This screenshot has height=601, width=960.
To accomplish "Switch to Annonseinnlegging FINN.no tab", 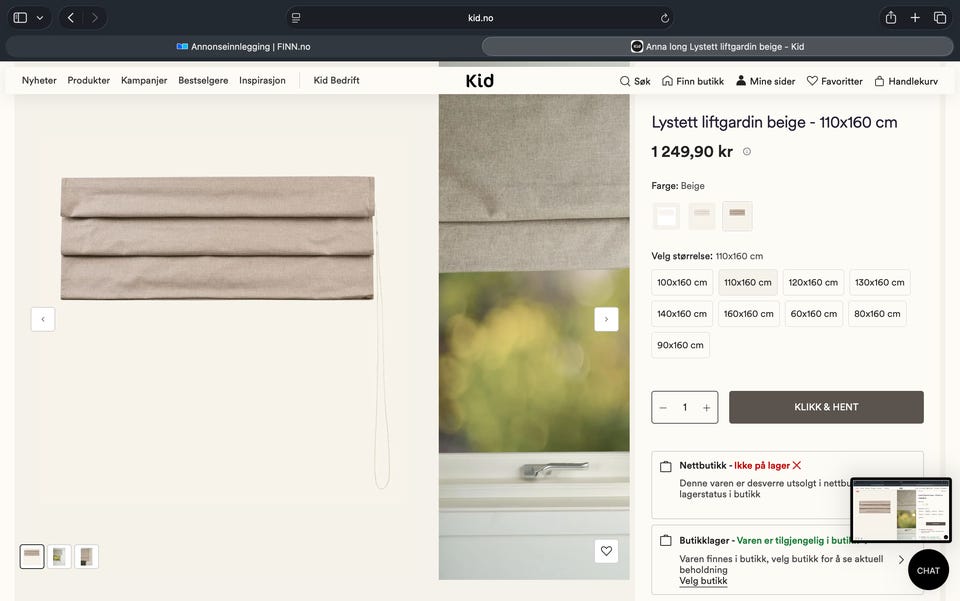I will tap(243, 47).
